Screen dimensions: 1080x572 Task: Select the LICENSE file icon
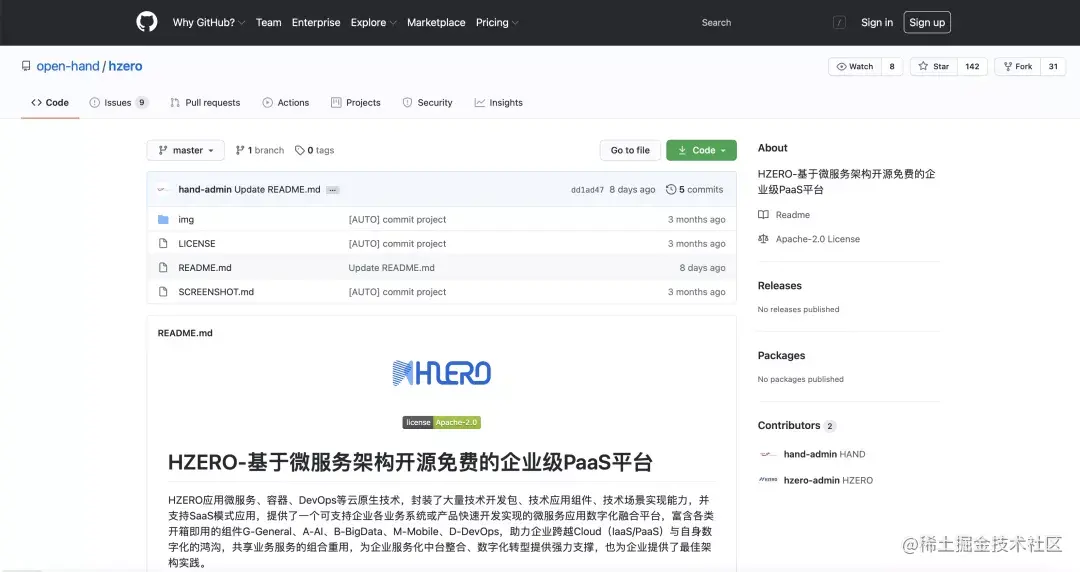click(x=163, y=243)
